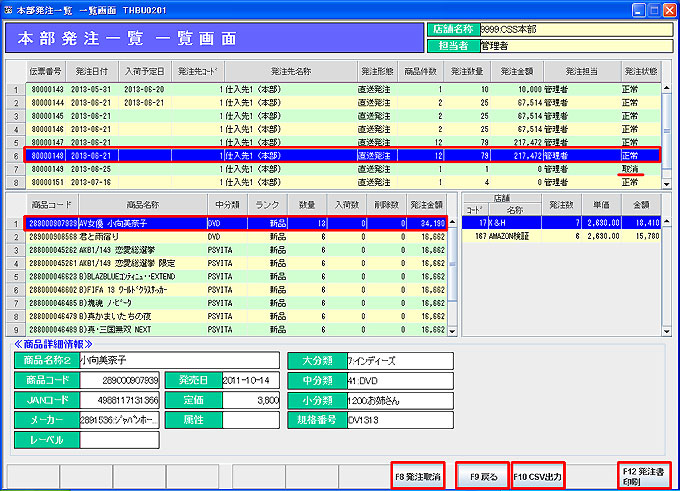Select store row 17 K&H
The image size is (680, 491).
[561, 223]
